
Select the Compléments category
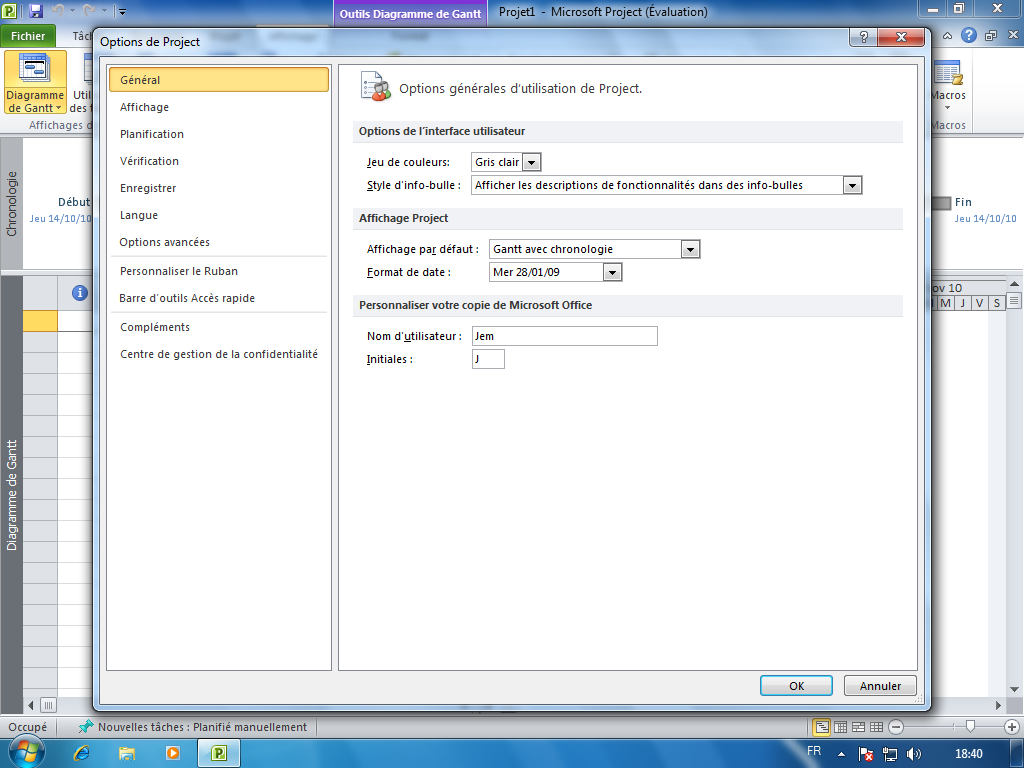point(219,327)
